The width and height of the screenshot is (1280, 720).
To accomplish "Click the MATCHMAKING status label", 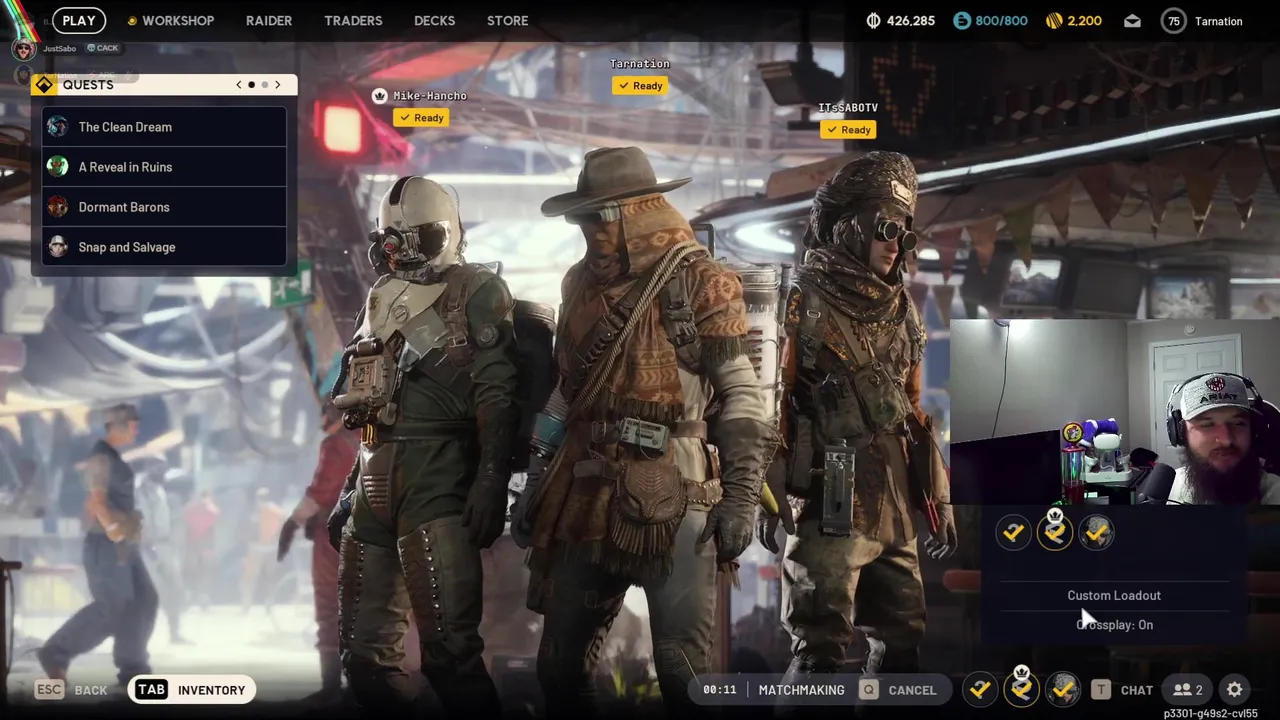I will tap(801, 690).
